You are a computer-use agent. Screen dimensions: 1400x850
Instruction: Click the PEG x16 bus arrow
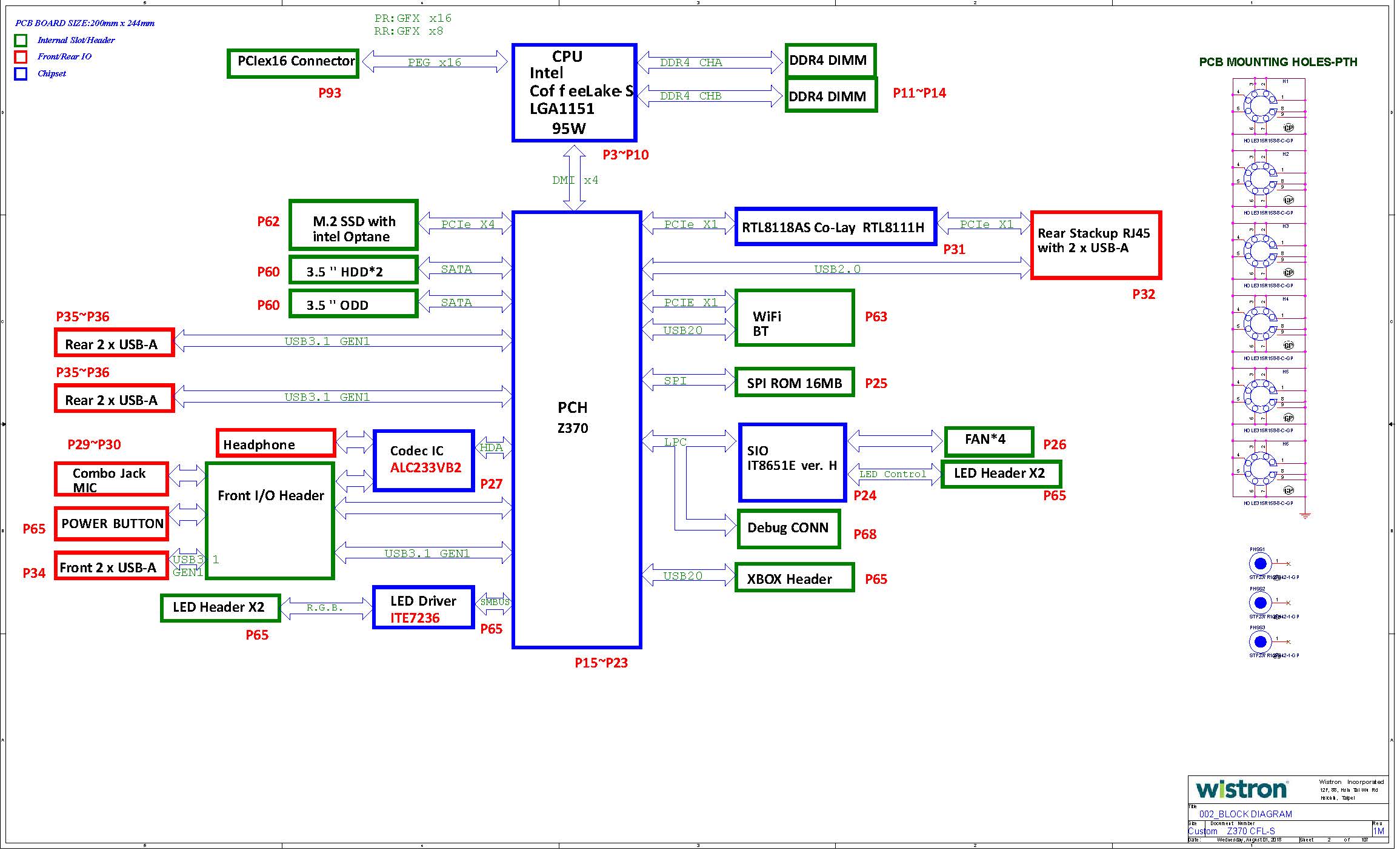tap(434, 62)
